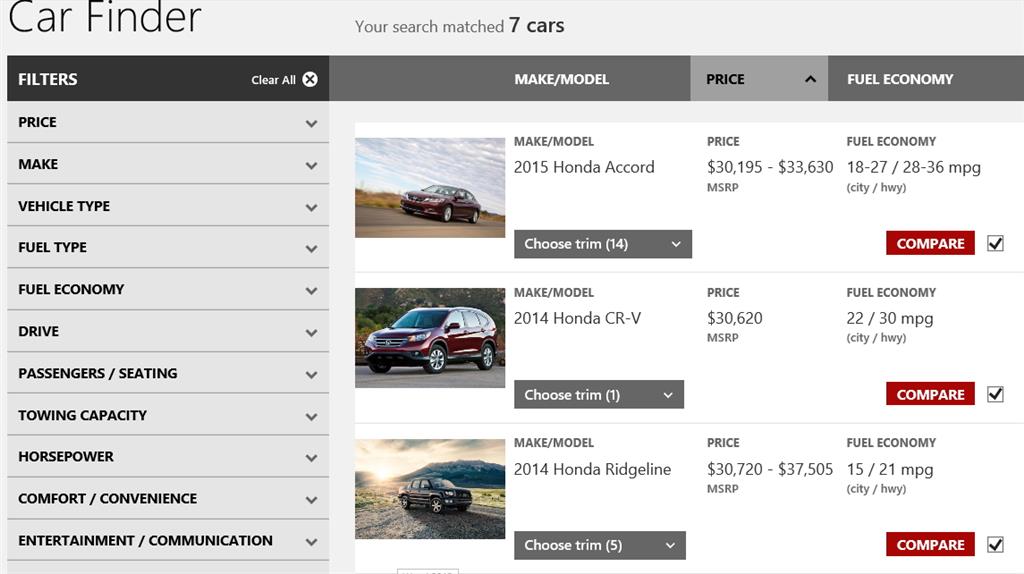Click COMPARE button for Honda Accord
Viewport: 1024px width, 574px height.
930,243
